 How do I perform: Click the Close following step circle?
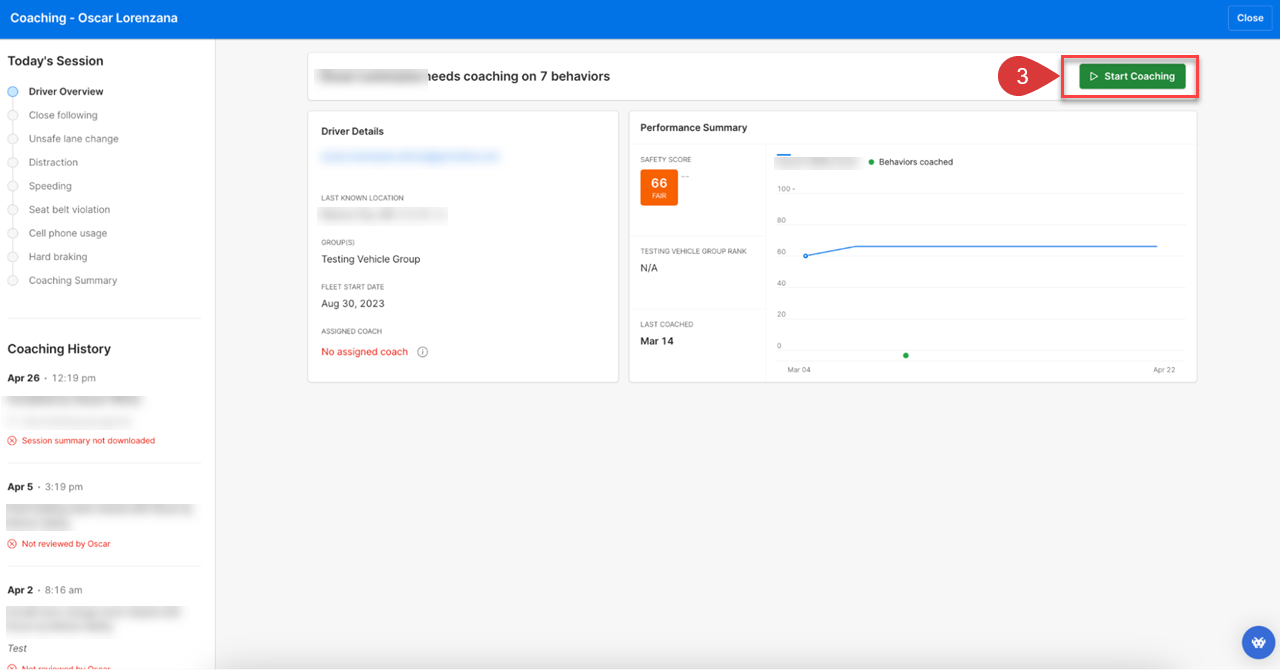[x=13, y=115]
